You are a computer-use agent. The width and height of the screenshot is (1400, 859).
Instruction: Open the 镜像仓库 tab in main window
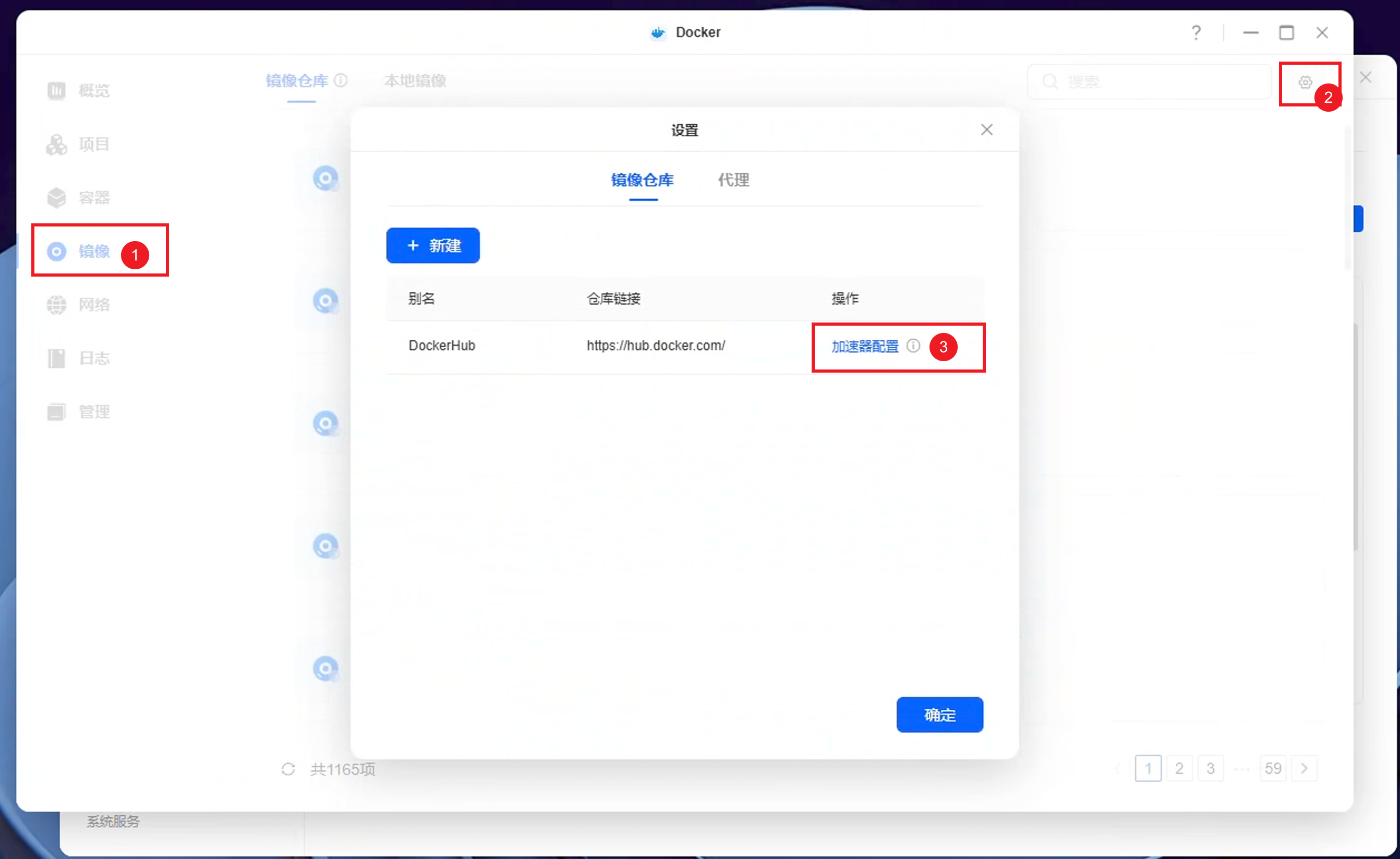coord(297,81)
